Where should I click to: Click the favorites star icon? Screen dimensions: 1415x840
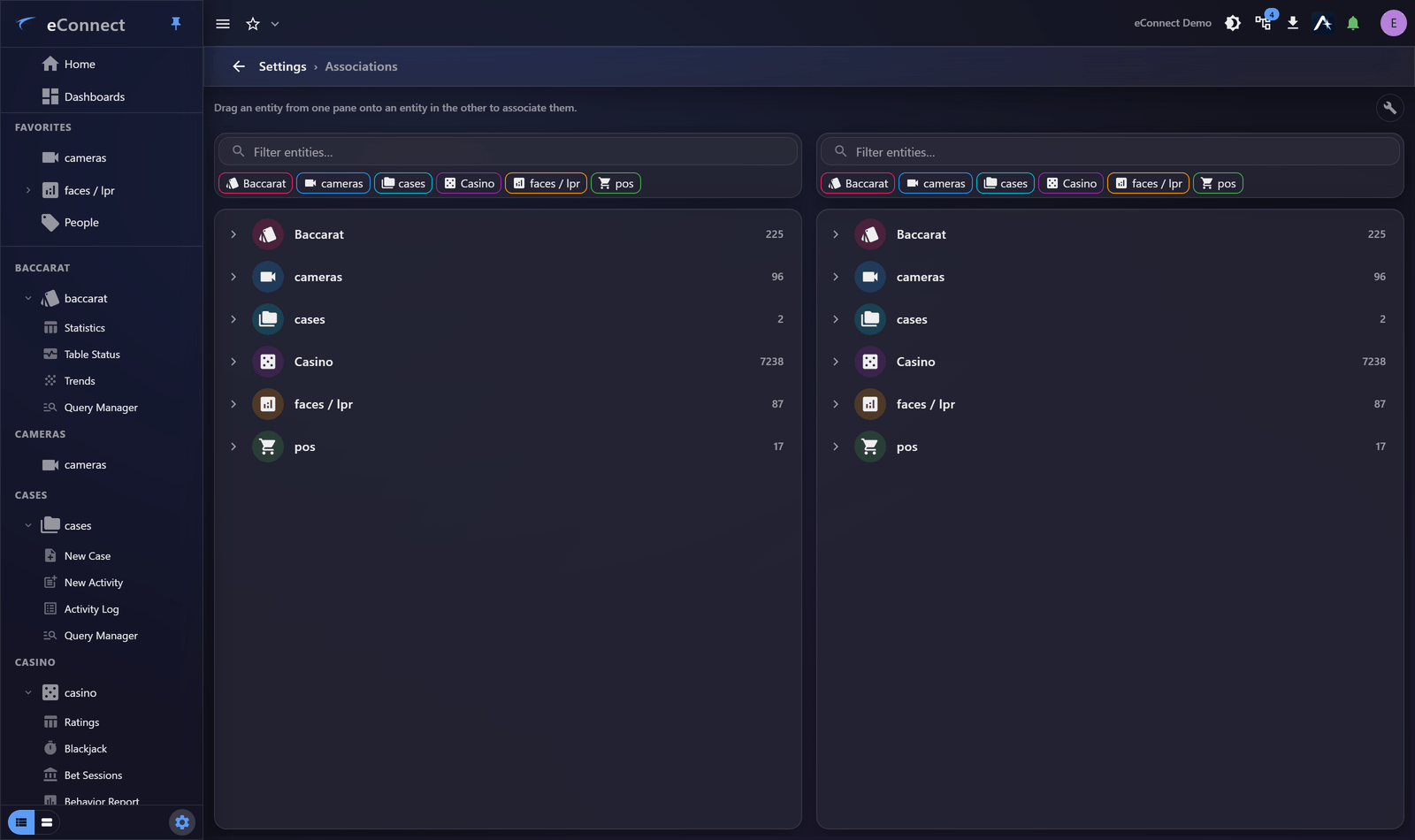(x=253, y=24)
